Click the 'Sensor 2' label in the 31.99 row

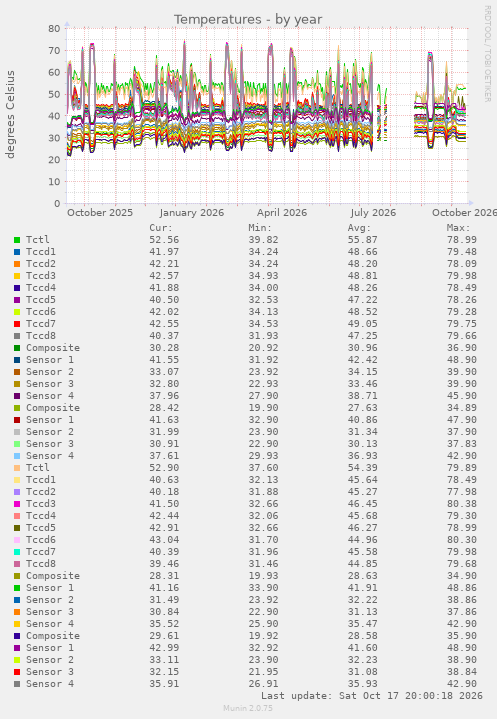coord(50,432)
